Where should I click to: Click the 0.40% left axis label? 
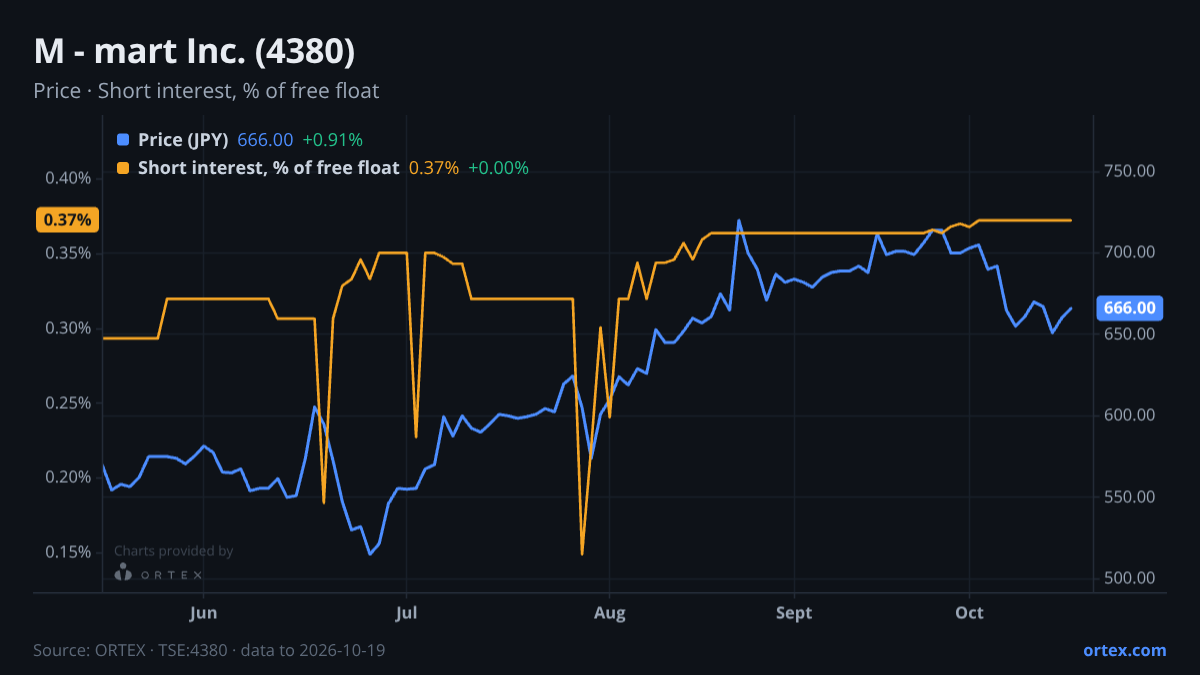(x=69, y=178)
